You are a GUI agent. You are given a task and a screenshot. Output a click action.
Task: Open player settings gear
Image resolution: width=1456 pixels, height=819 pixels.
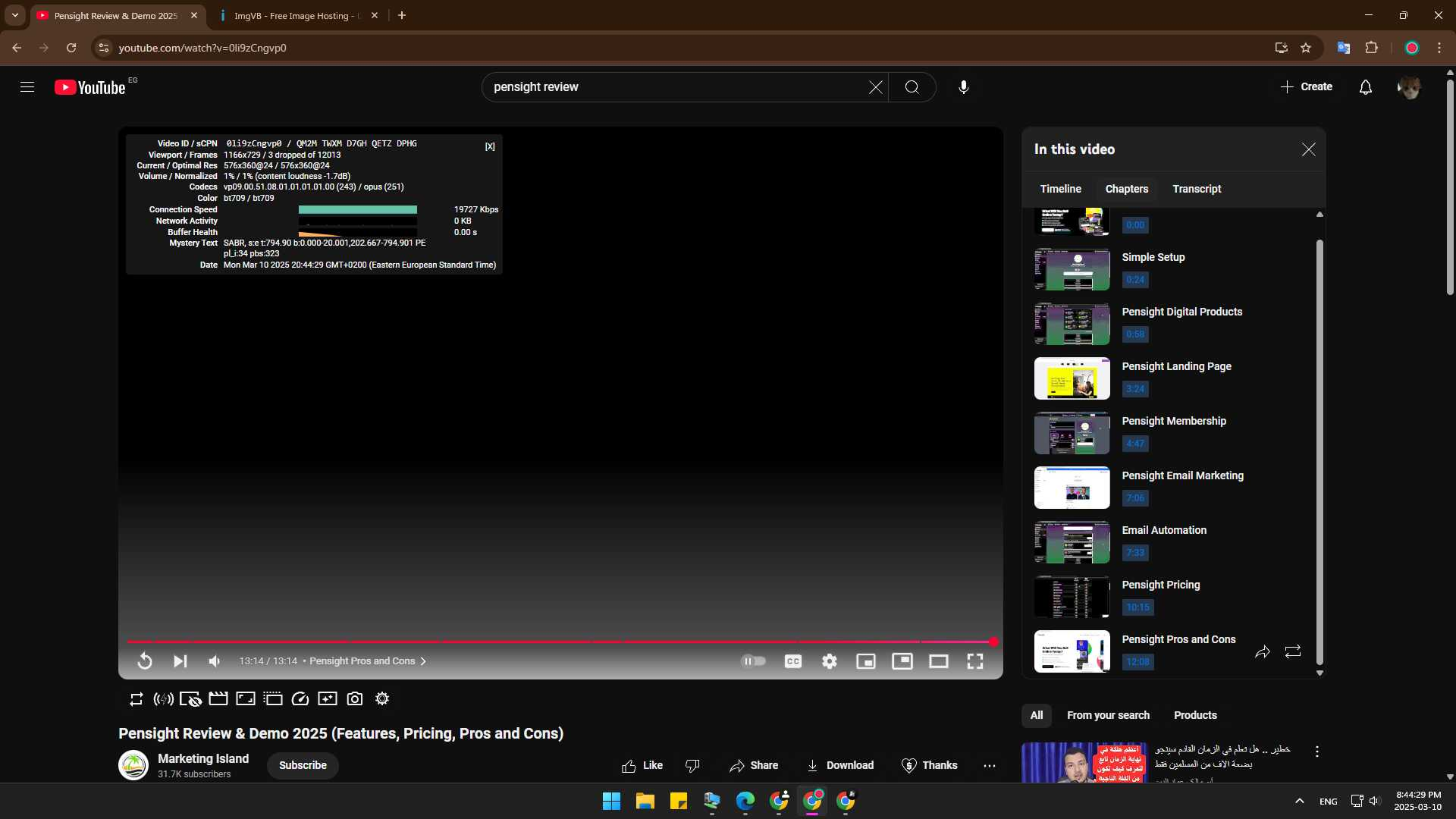coord(830,661)
